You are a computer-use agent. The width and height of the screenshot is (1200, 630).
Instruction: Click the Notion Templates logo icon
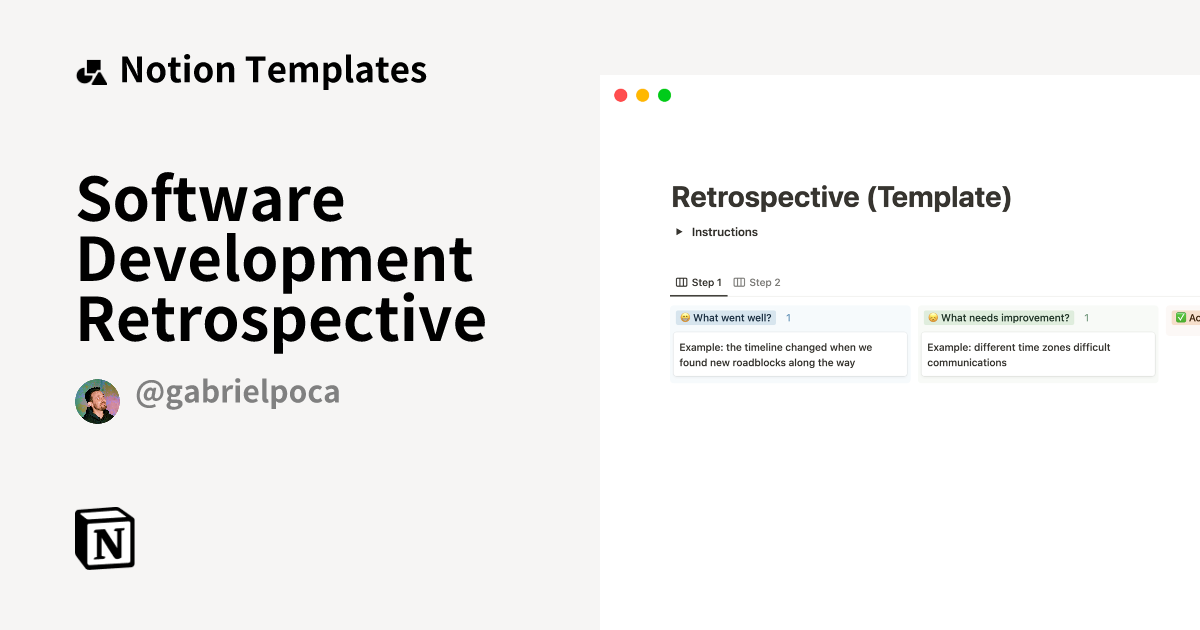[x=92, y=69]
